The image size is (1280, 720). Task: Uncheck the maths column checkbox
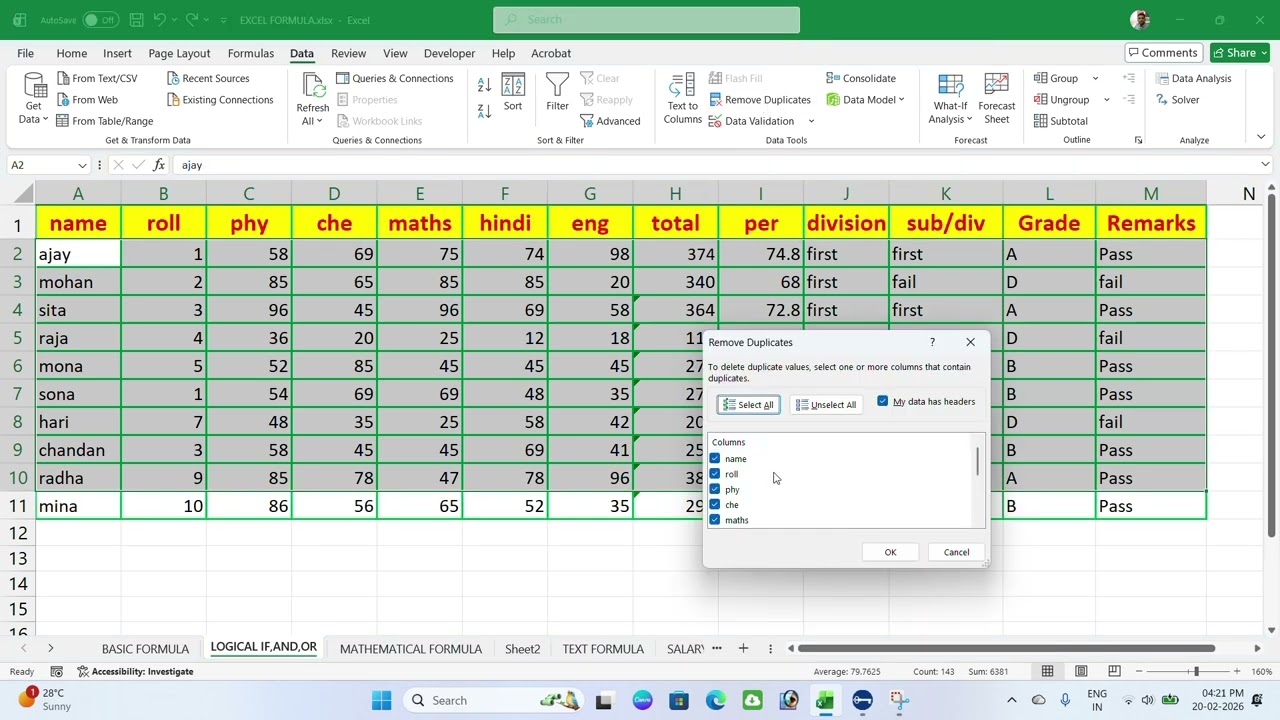click(715, 520)
